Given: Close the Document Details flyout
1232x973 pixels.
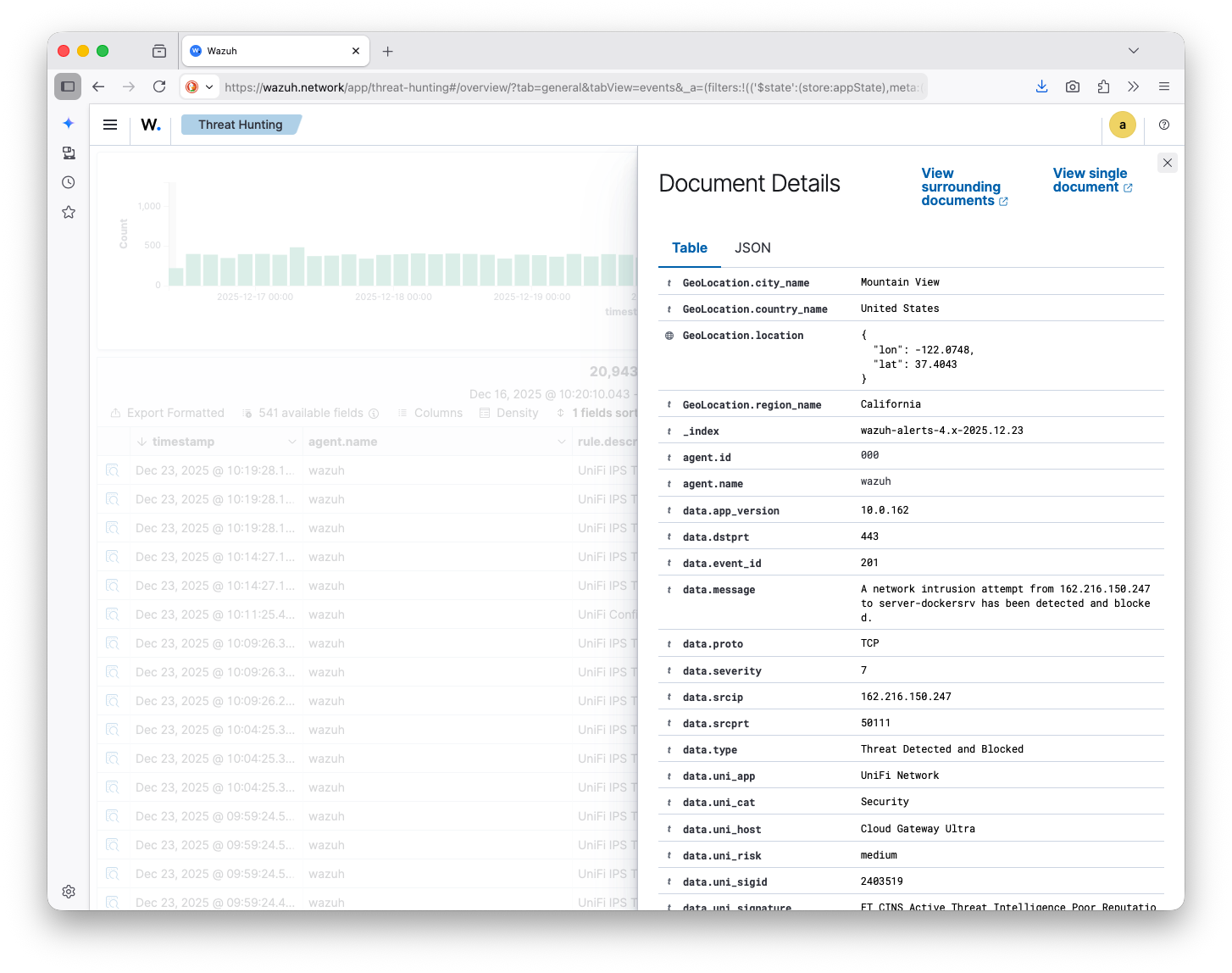Looking at the screenshot, I should click(x=1168, y=163).
